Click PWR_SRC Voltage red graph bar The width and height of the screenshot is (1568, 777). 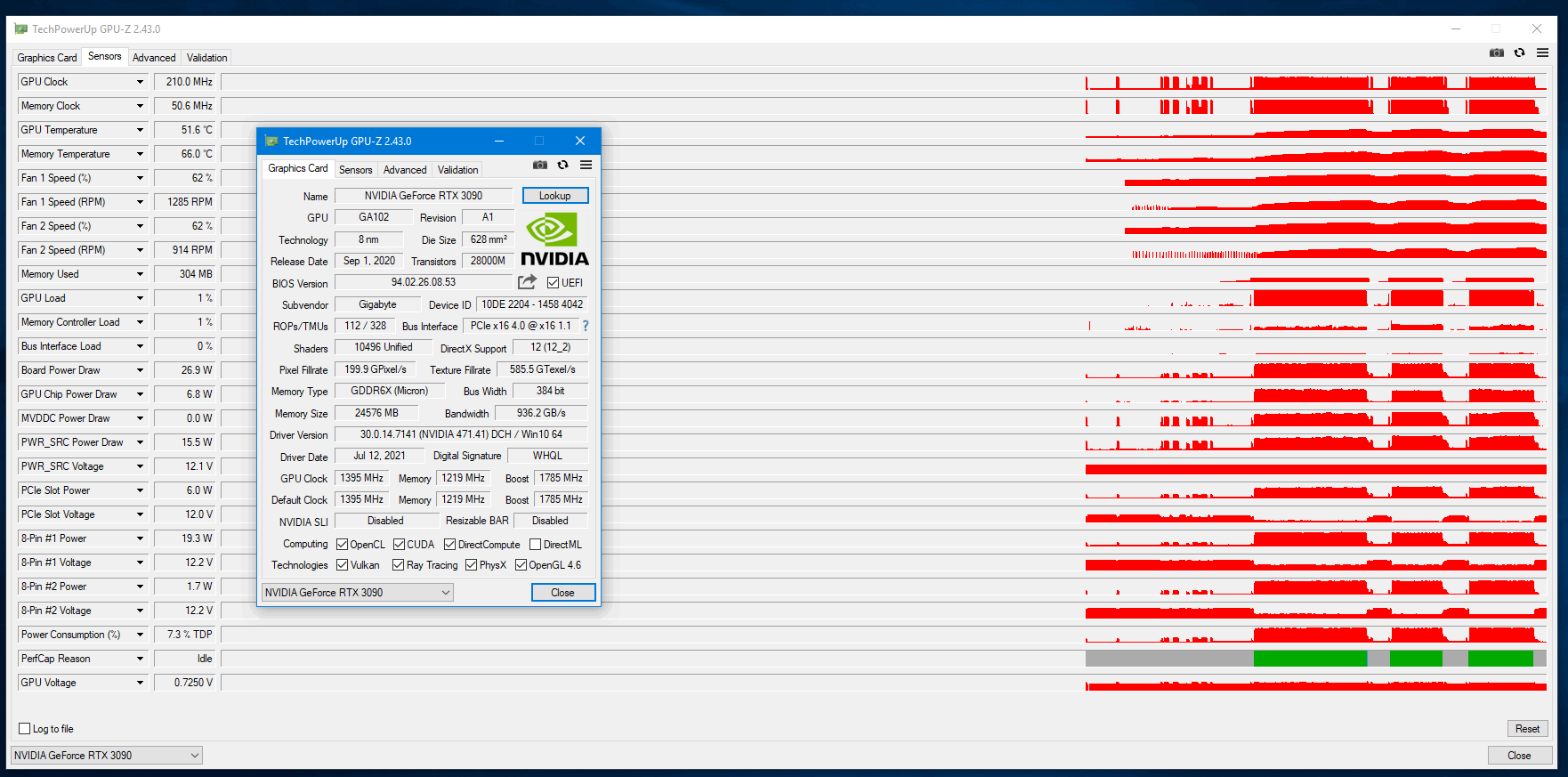pyautogui.click(x=1316, y=468)
